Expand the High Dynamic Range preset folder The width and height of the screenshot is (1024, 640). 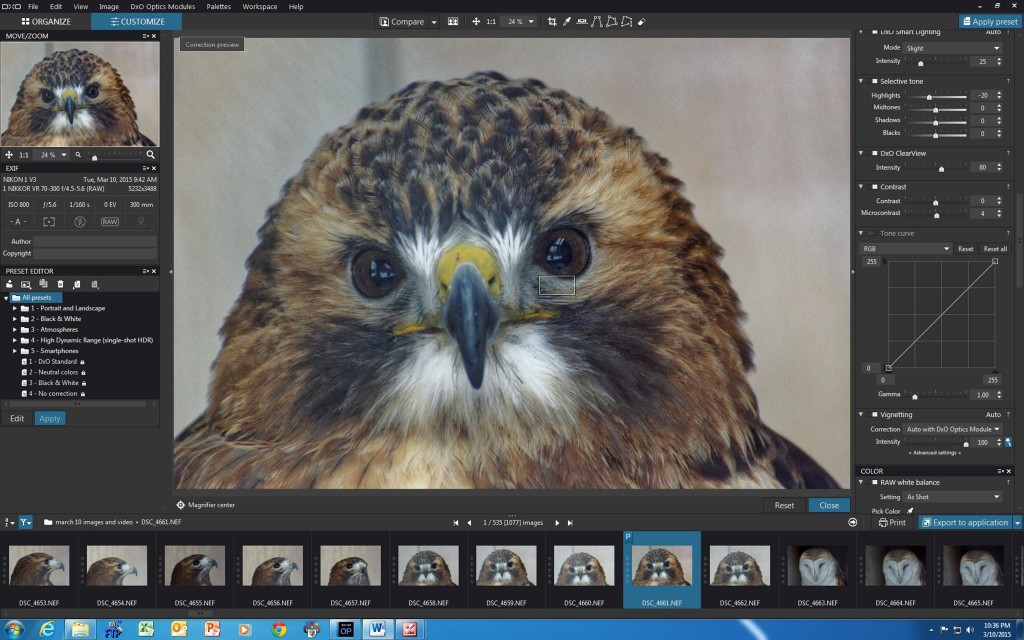pos(15,340)
